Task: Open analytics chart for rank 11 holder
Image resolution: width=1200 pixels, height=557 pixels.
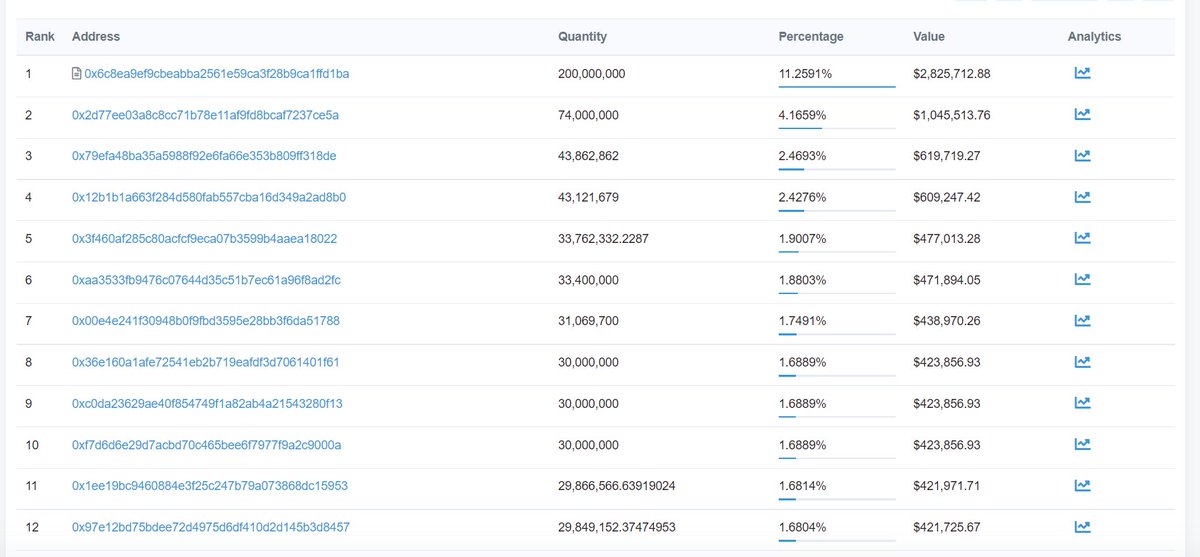Action: [x=1082, y=485]
